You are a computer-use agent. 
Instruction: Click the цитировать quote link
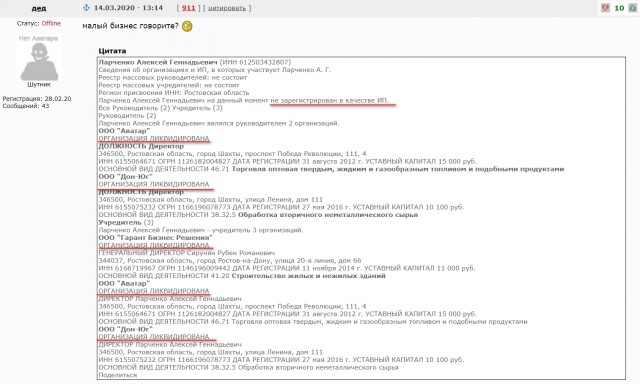[x=227, y=8]
